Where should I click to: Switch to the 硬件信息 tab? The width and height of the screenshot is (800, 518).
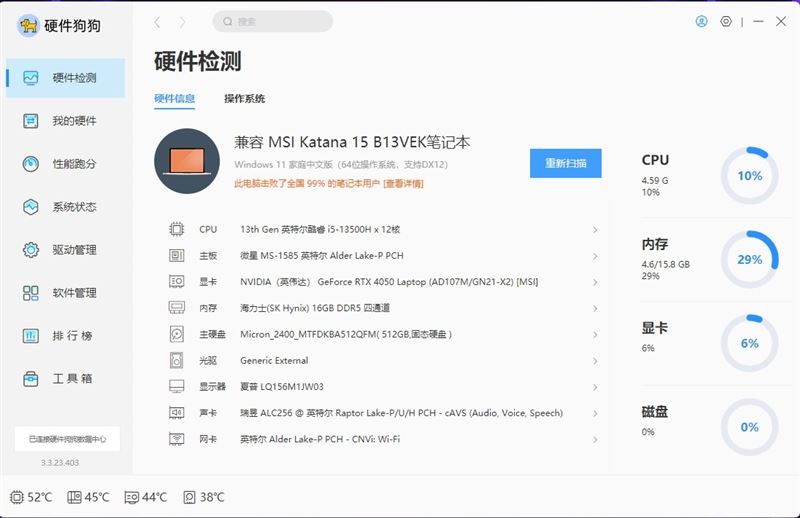[x=174, y=98]
